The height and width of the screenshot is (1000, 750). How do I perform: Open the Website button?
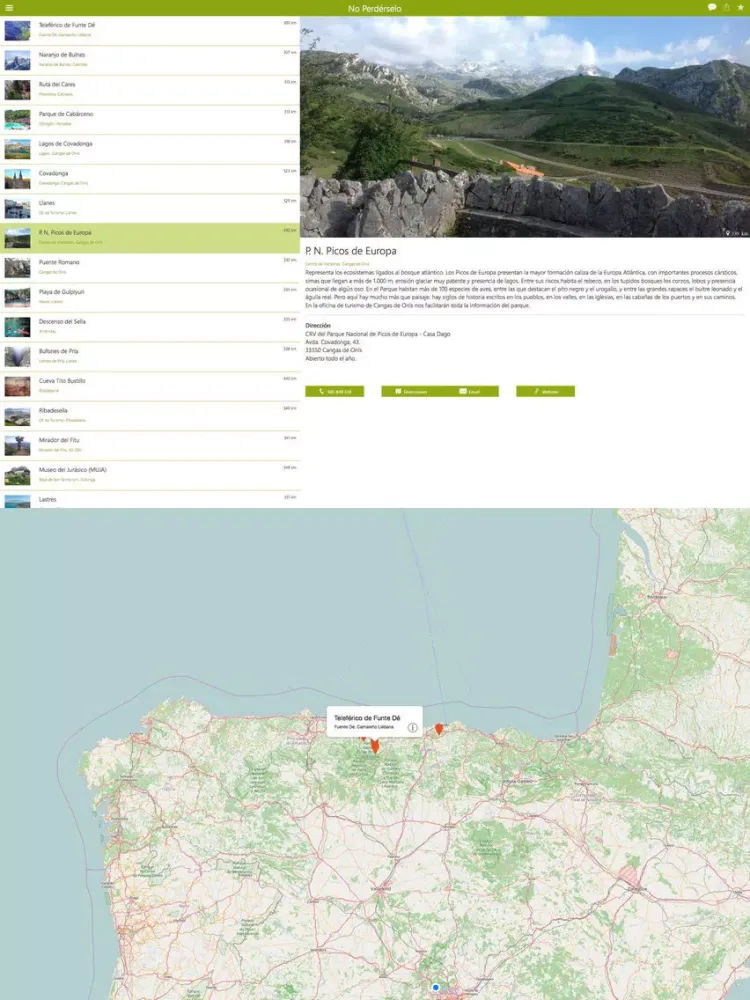tap(545, 391)
